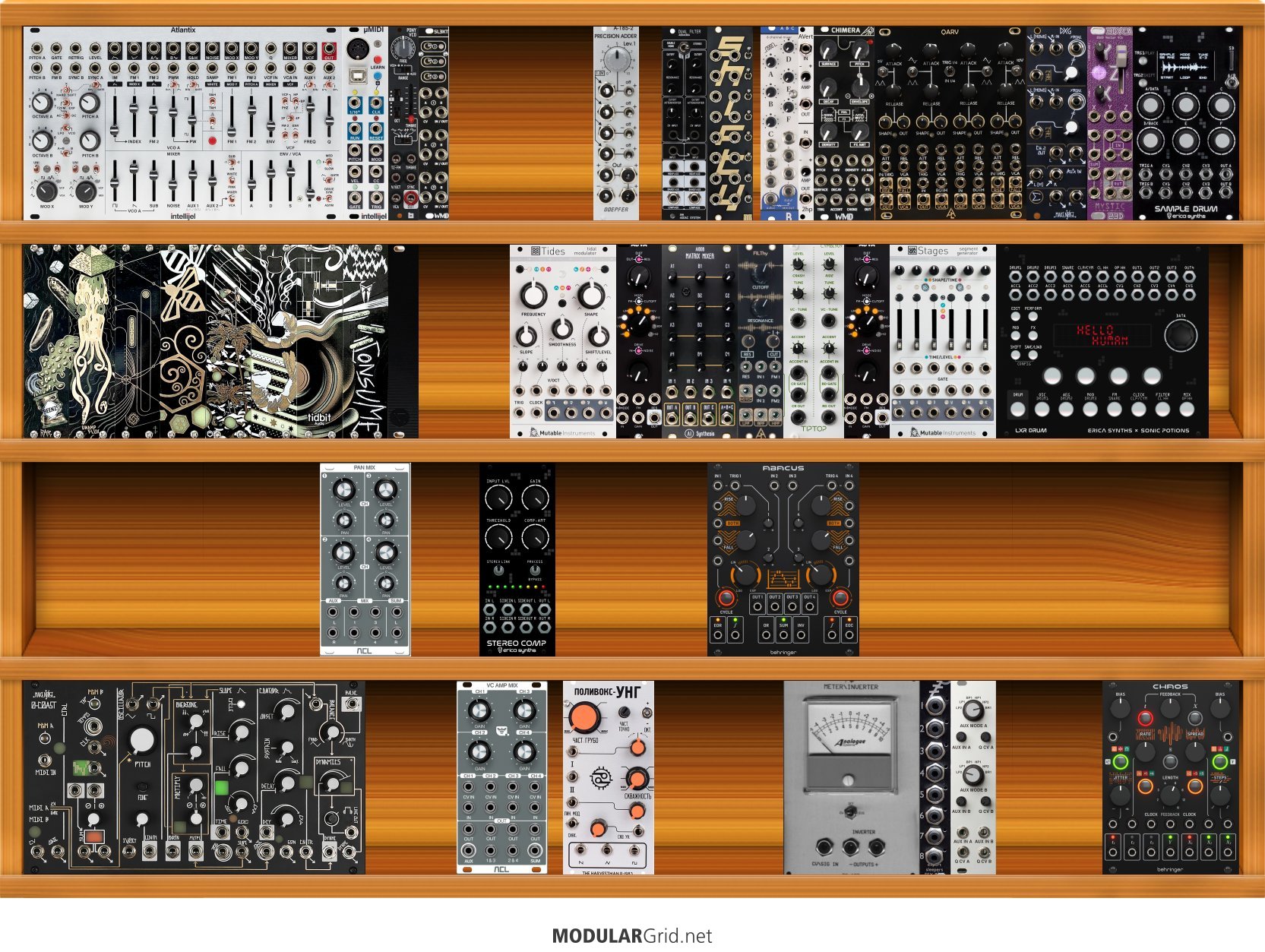Viewport: 1265px width, 952px height.
Task: Toggle the S&H/T&H switch on Atlantix
Action: (212, 101)
